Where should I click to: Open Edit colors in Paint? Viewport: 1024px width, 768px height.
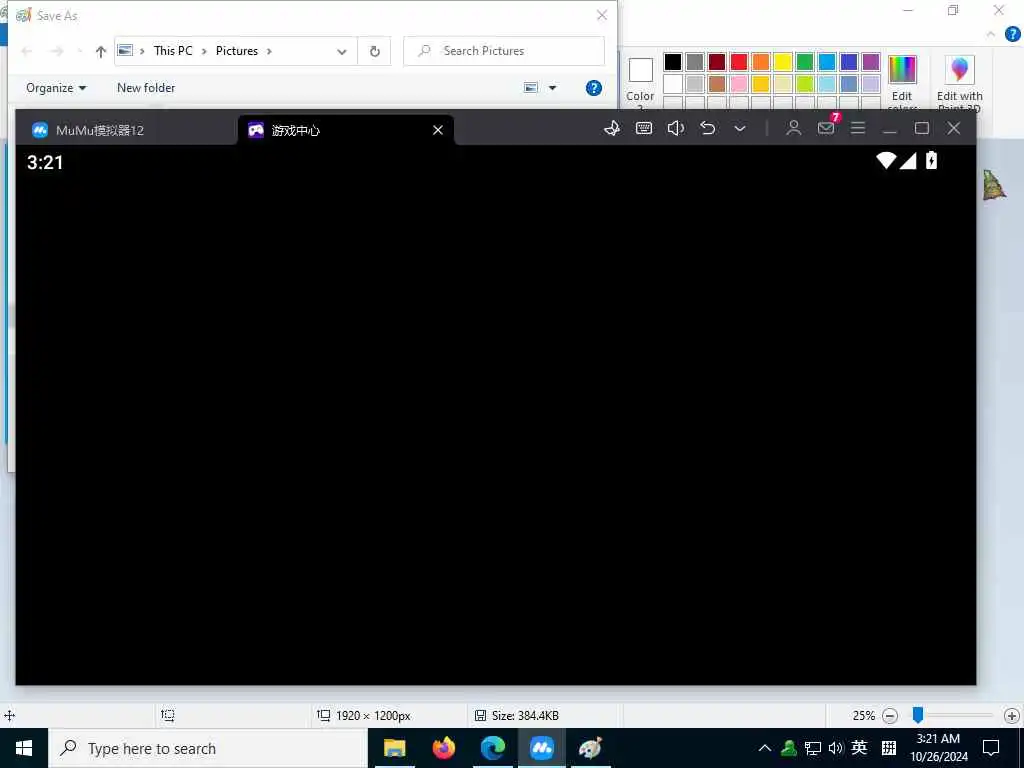coord(903,81)
